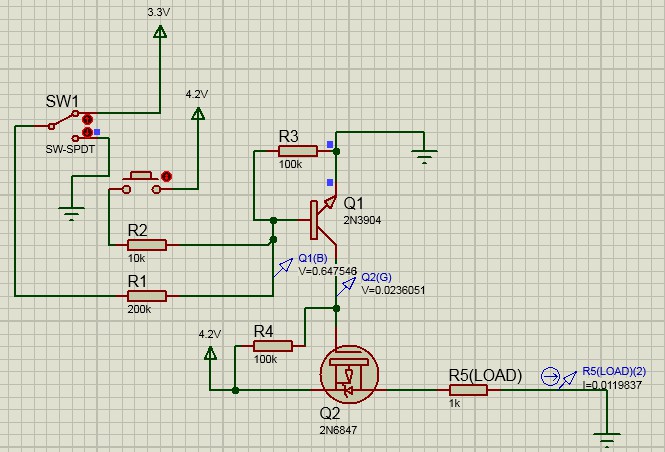Screen dimensions: 665x452
Task: Select the R5(LOAD) resistor body
Action: [468, 390]
